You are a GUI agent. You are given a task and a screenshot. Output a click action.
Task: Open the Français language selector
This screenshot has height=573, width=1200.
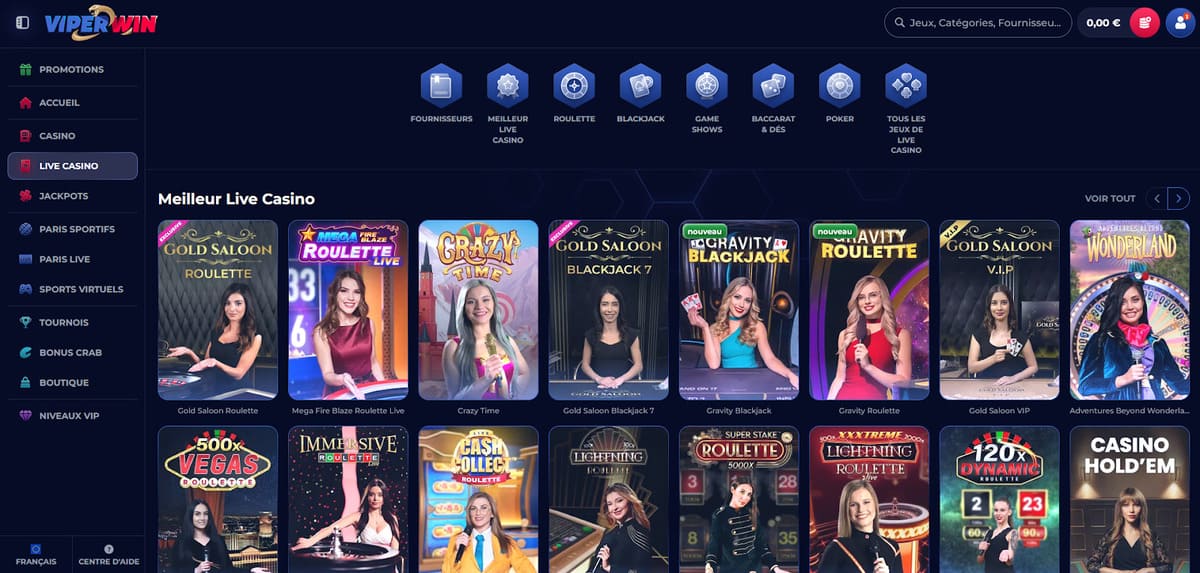36,556
